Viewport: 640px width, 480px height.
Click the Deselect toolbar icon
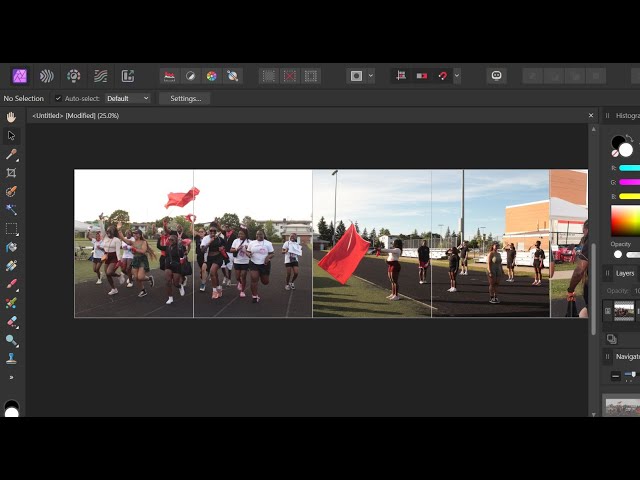[x=290, y=76]
